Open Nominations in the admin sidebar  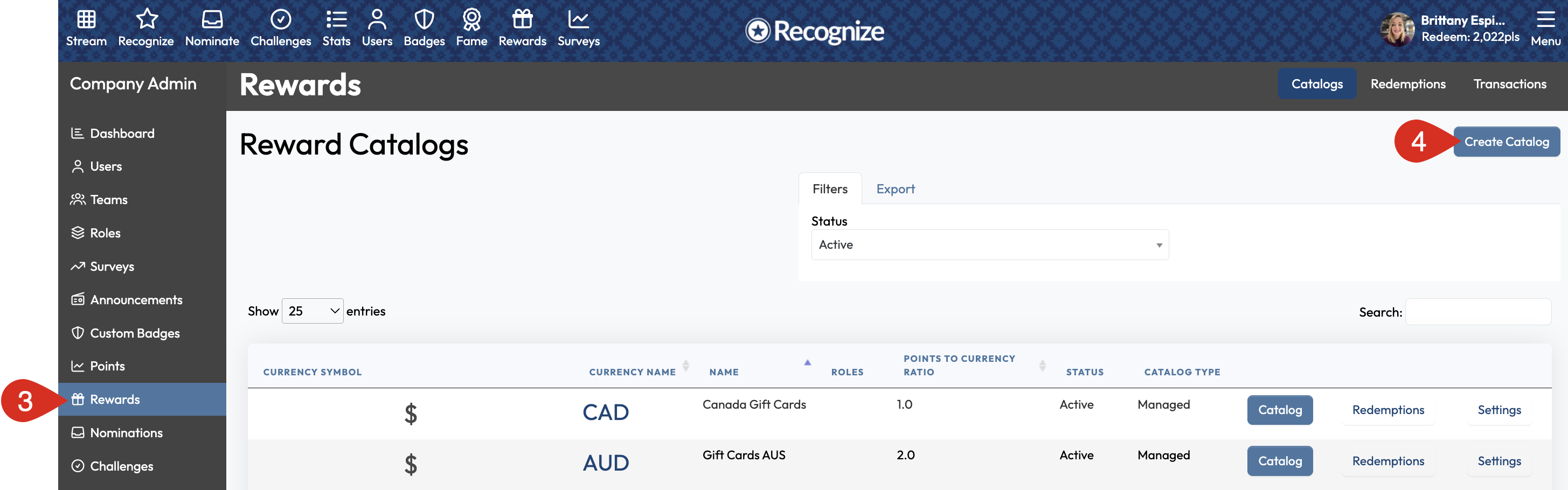[127, 433]
